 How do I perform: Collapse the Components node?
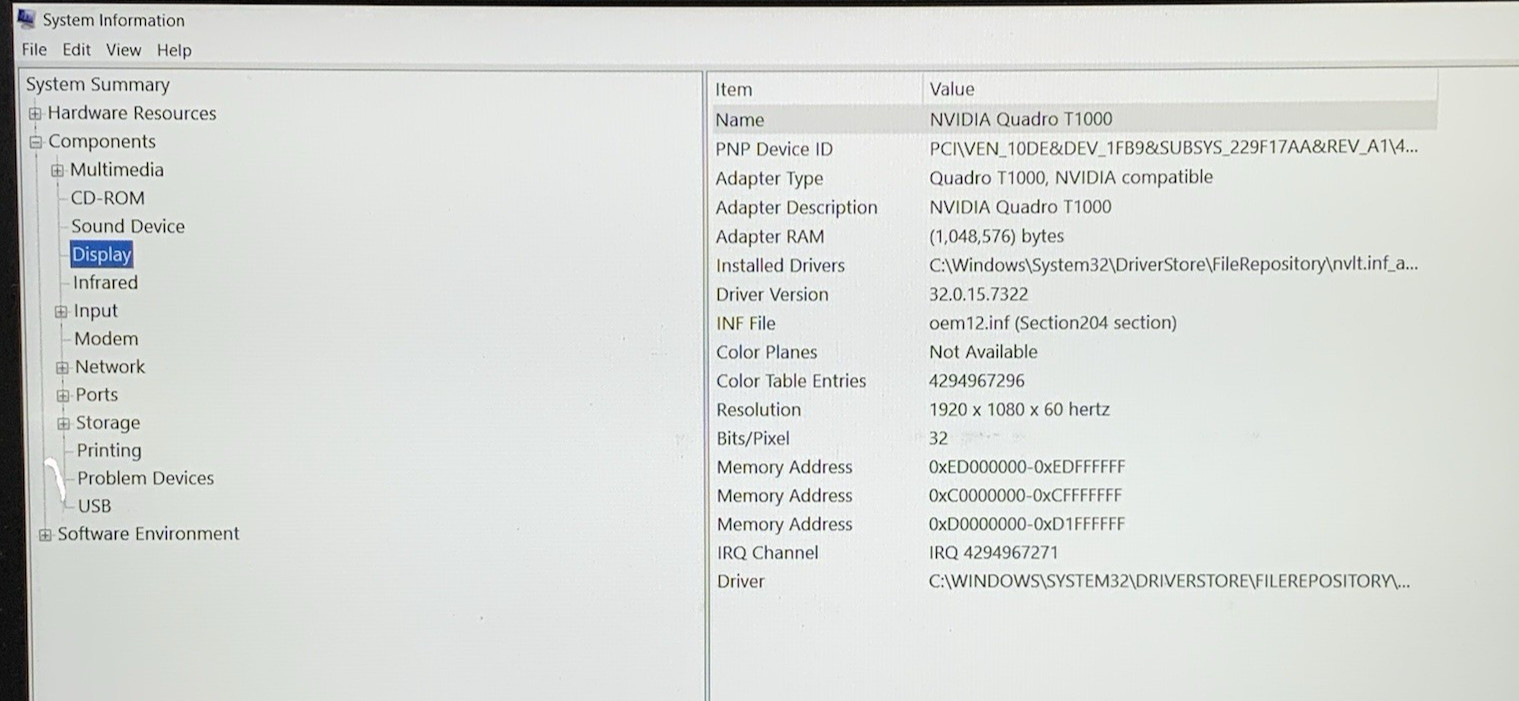tap(36, 142)
